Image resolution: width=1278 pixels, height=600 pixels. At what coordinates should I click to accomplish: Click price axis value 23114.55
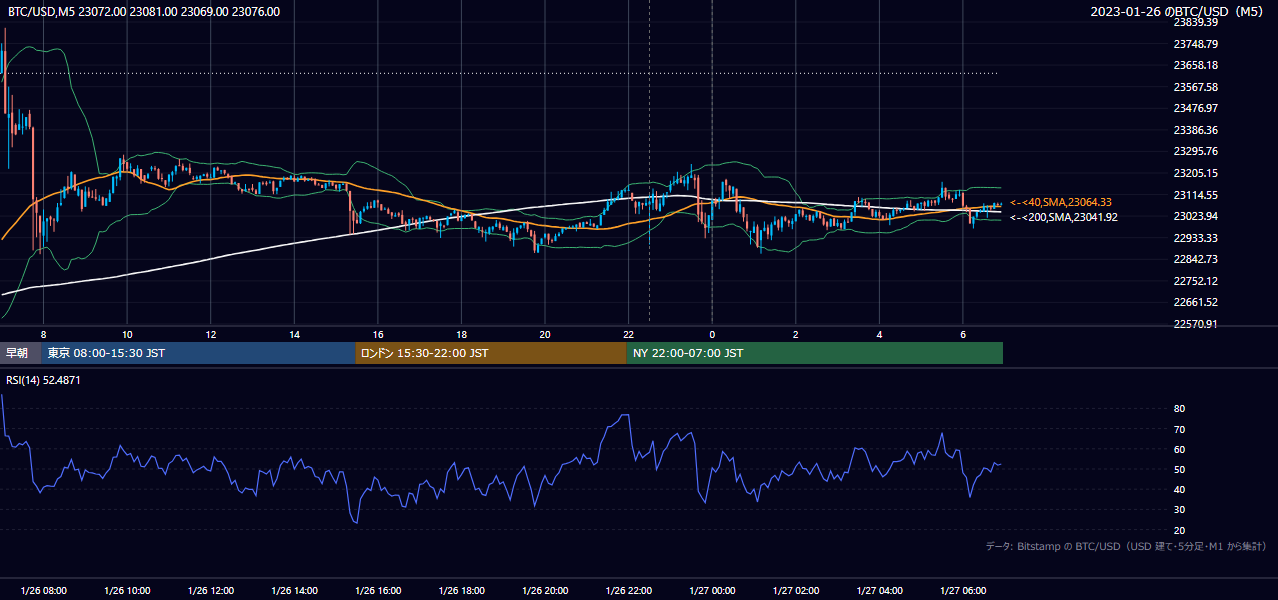[x=1195, y=195]
